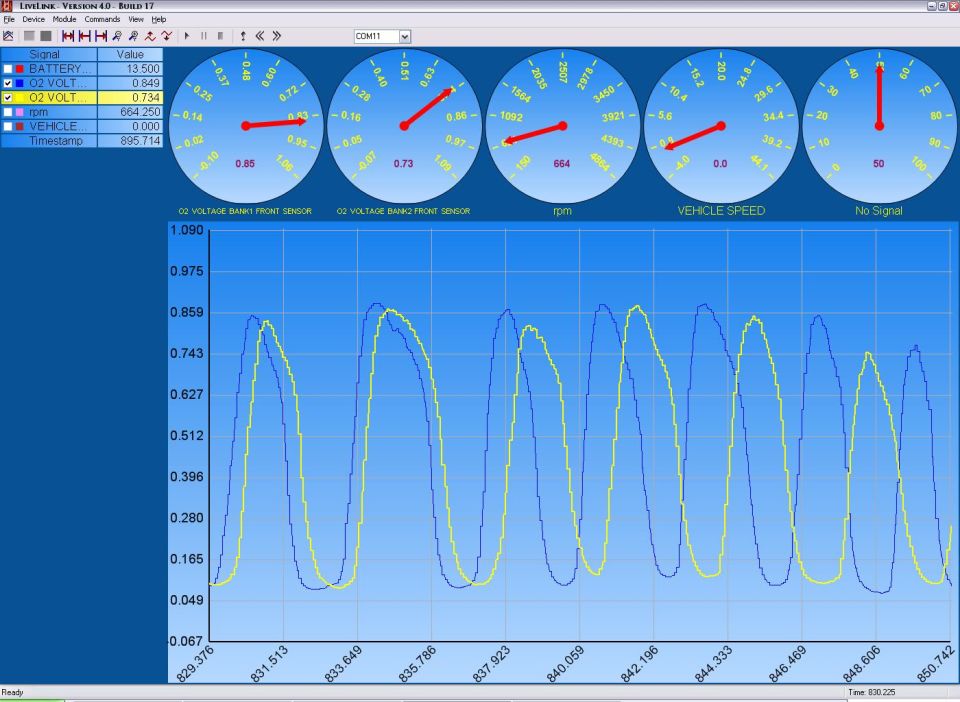Screen dimensions: 960x702
Task: Uncheck the yellow O2 VOLT signal checkbox
Action: [x=8, y=98]
